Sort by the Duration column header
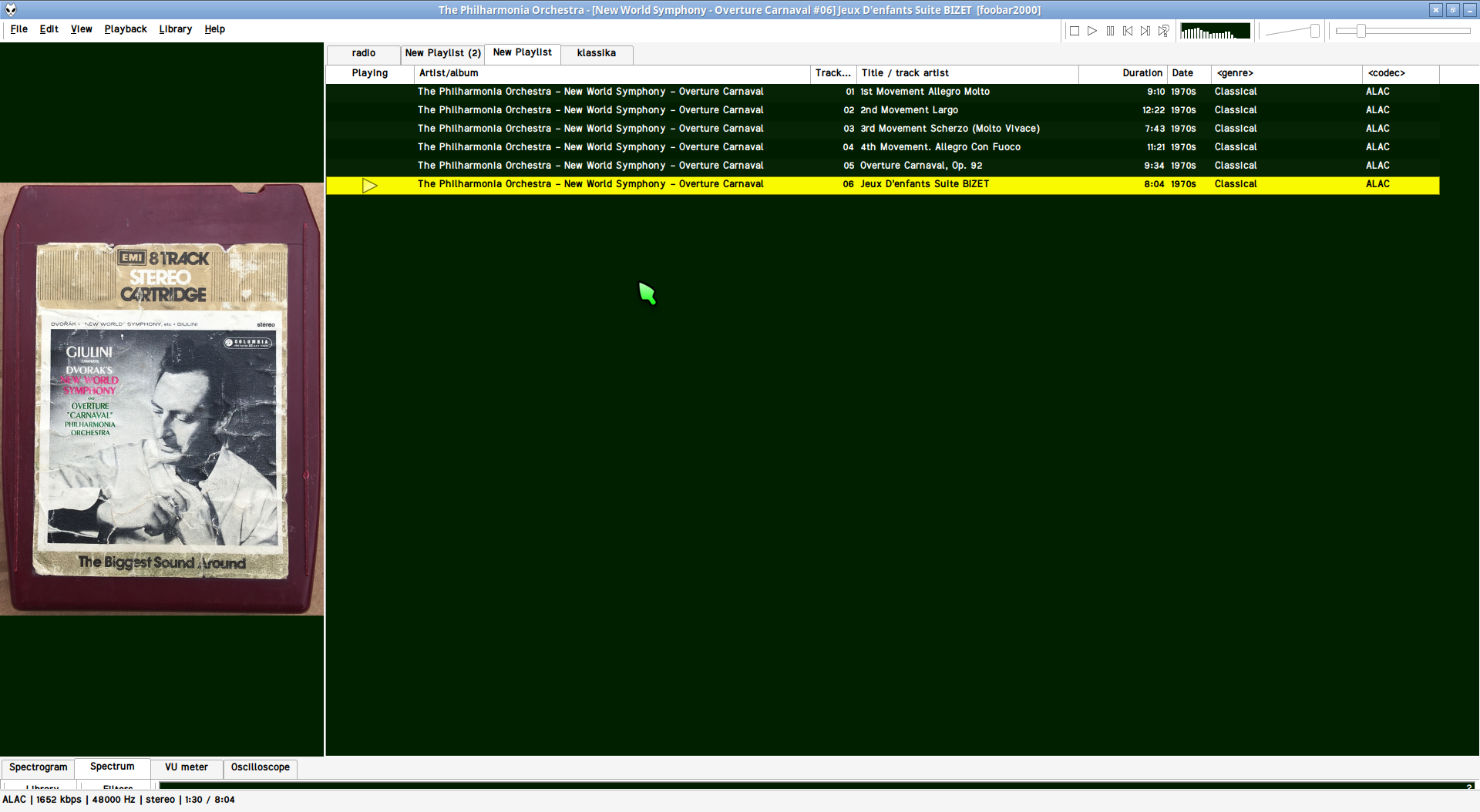The width and height of the screenshot is (1480, 812). pyautogui.click(x=1123, y=74)
